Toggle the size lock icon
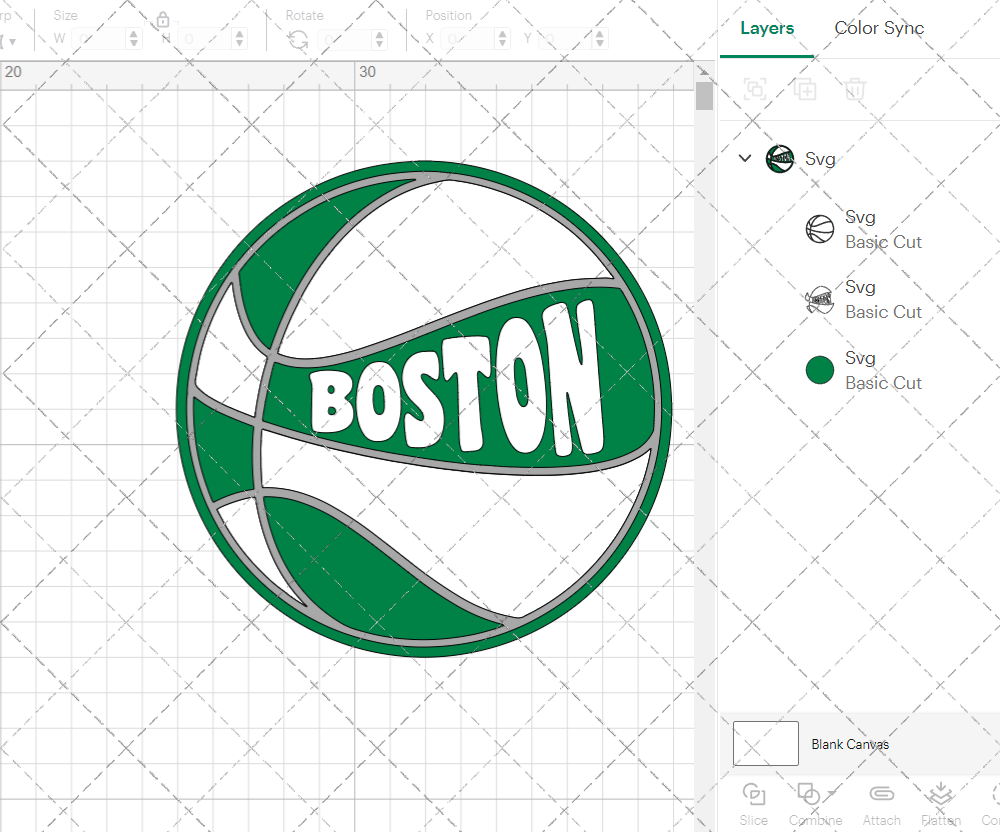This screenshot has width=1000, height=832. 163,20
